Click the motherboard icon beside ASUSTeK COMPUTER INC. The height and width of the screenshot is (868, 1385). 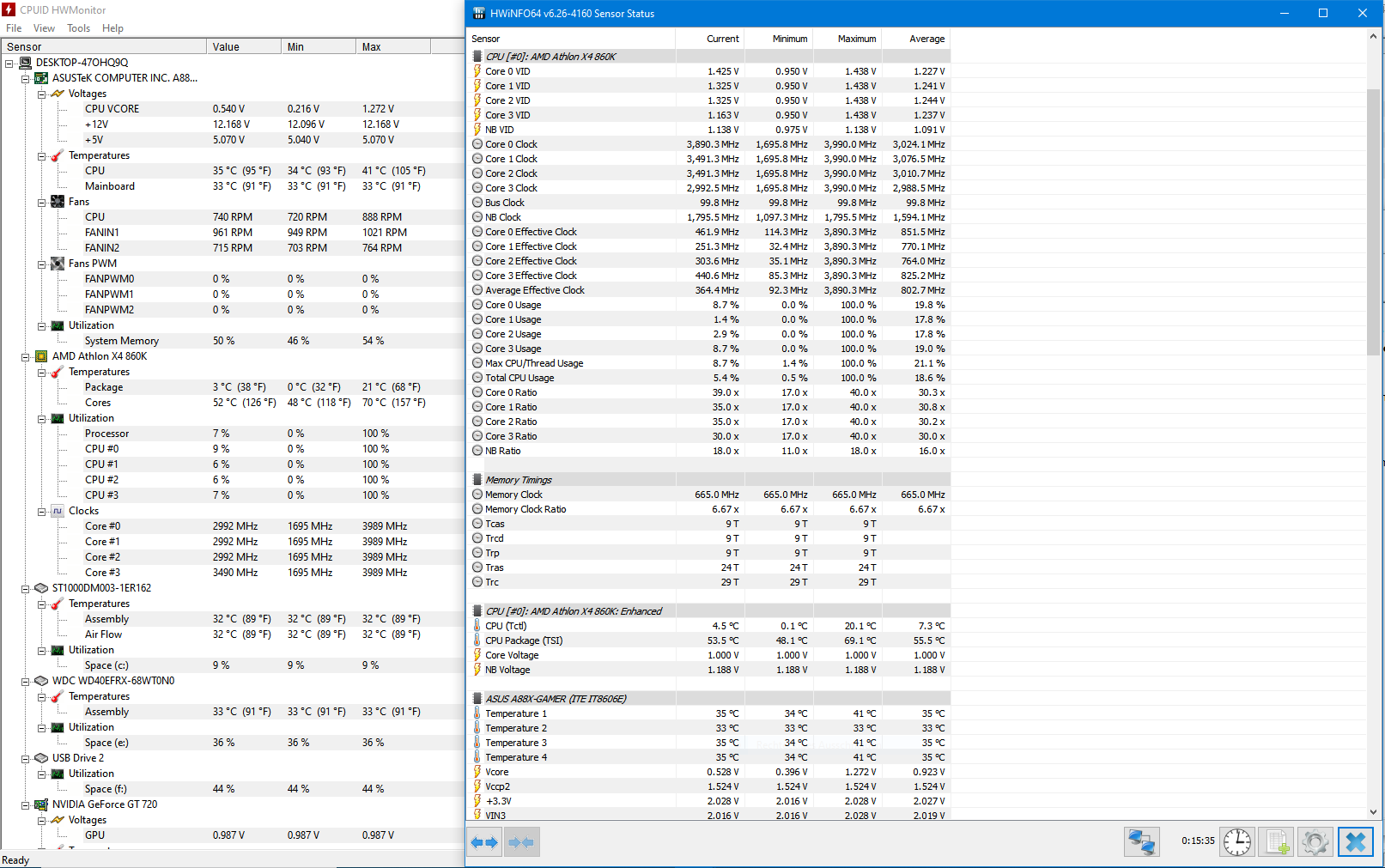(41, 78)
